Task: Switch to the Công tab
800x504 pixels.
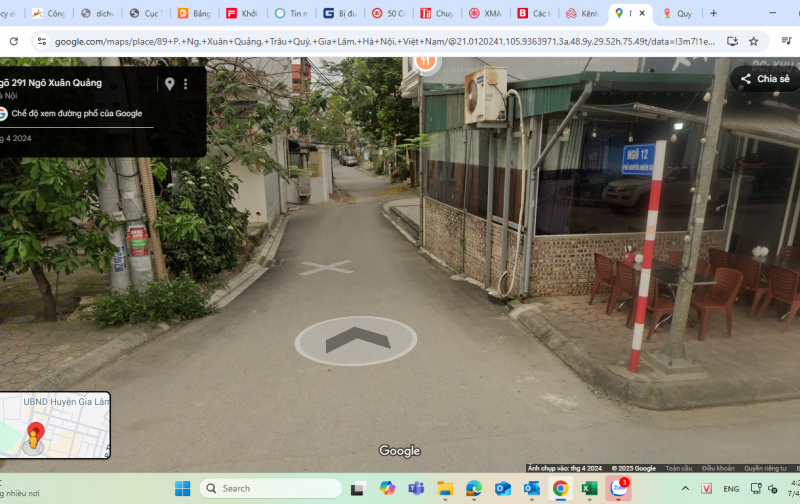Action: click(x=49, y=13)
